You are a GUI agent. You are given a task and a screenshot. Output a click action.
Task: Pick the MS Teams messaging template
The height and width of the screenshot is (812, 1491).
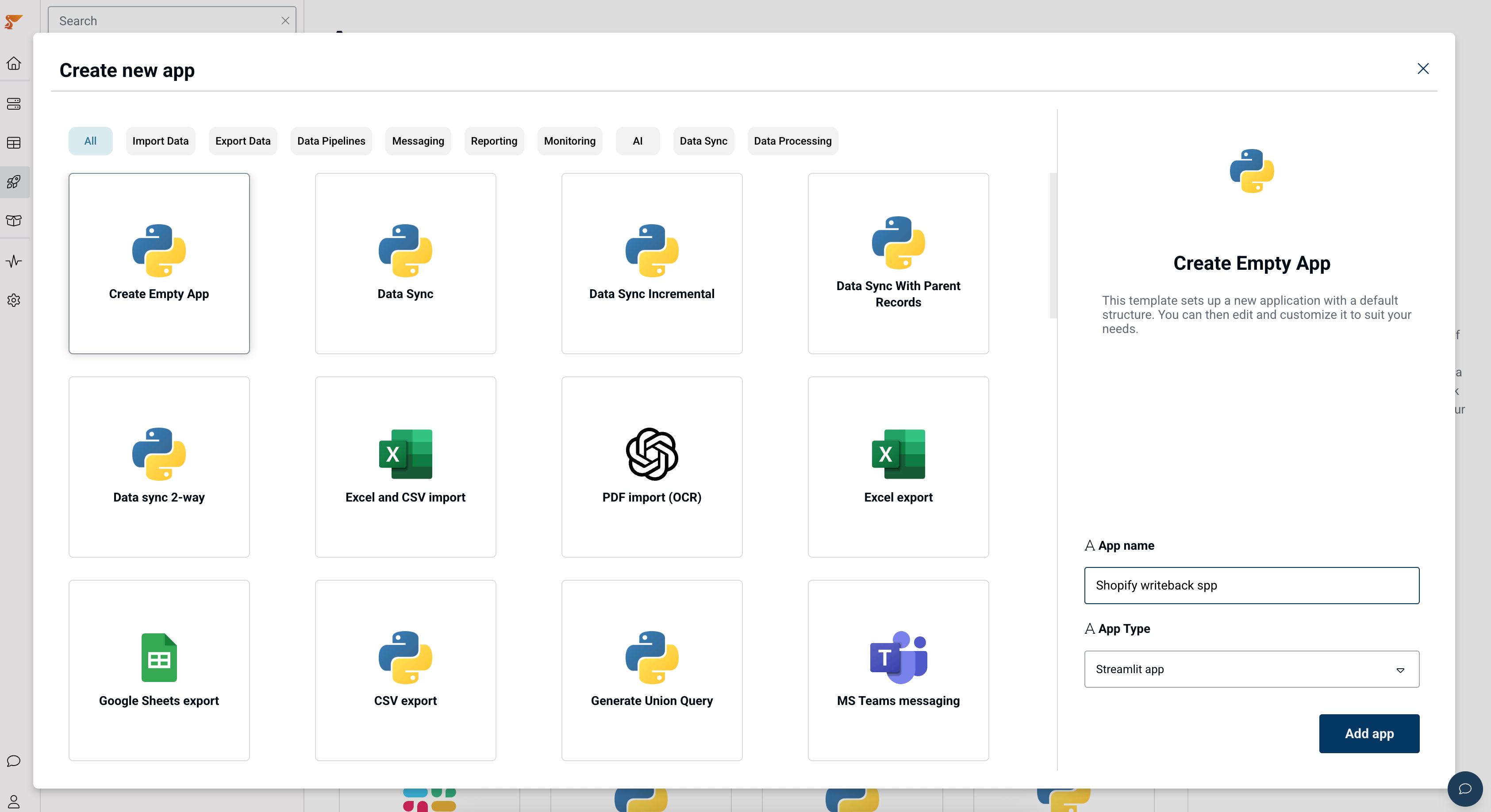[898, 670]
